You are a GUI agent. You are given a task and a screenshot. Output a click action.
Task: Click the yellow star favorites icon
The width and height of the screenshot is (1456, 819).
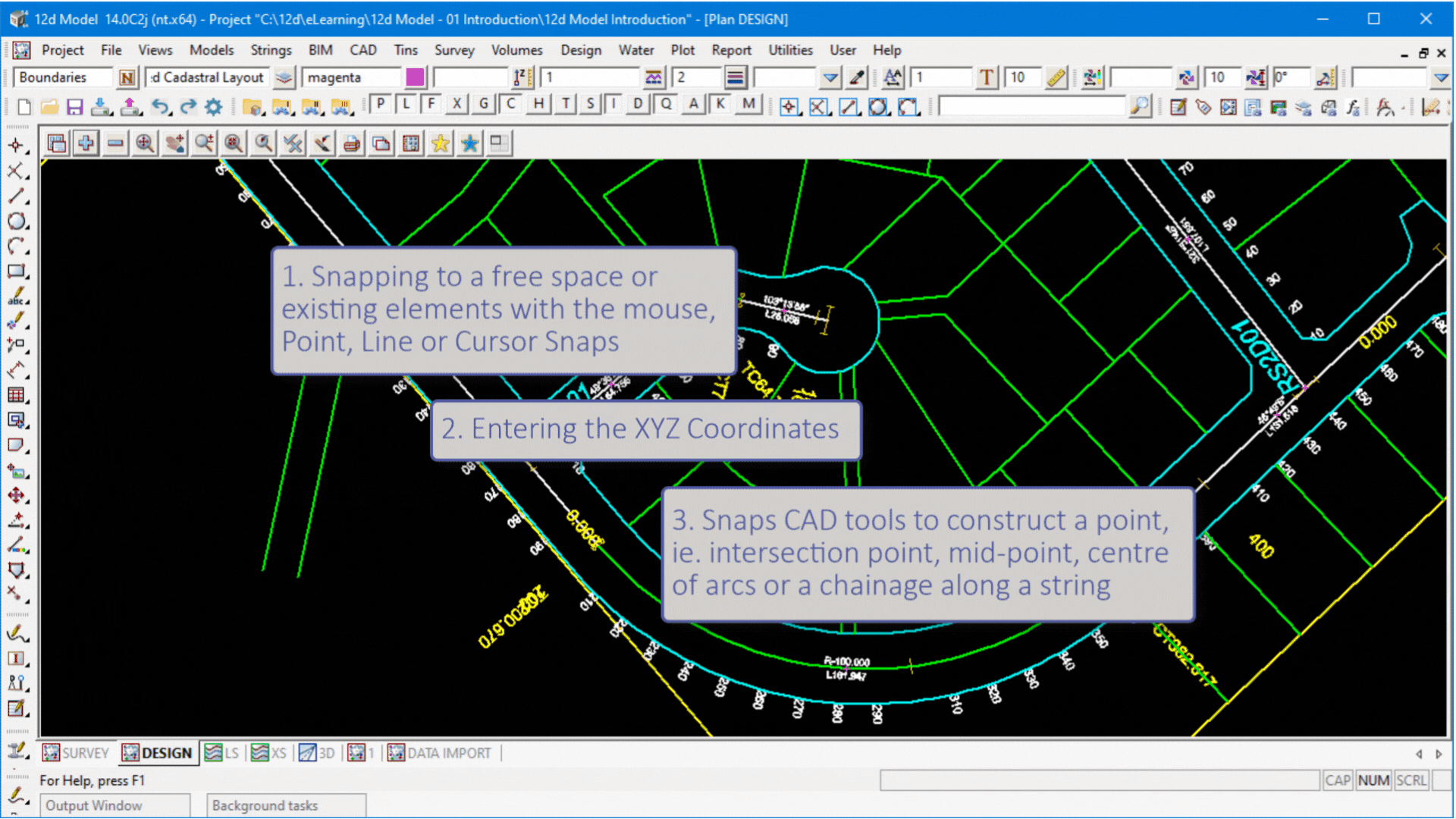coord(440,143)
